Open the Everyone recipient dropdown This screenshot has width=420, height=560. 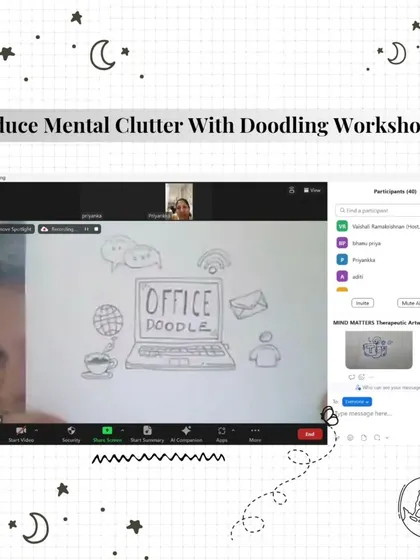click(357, 402)
